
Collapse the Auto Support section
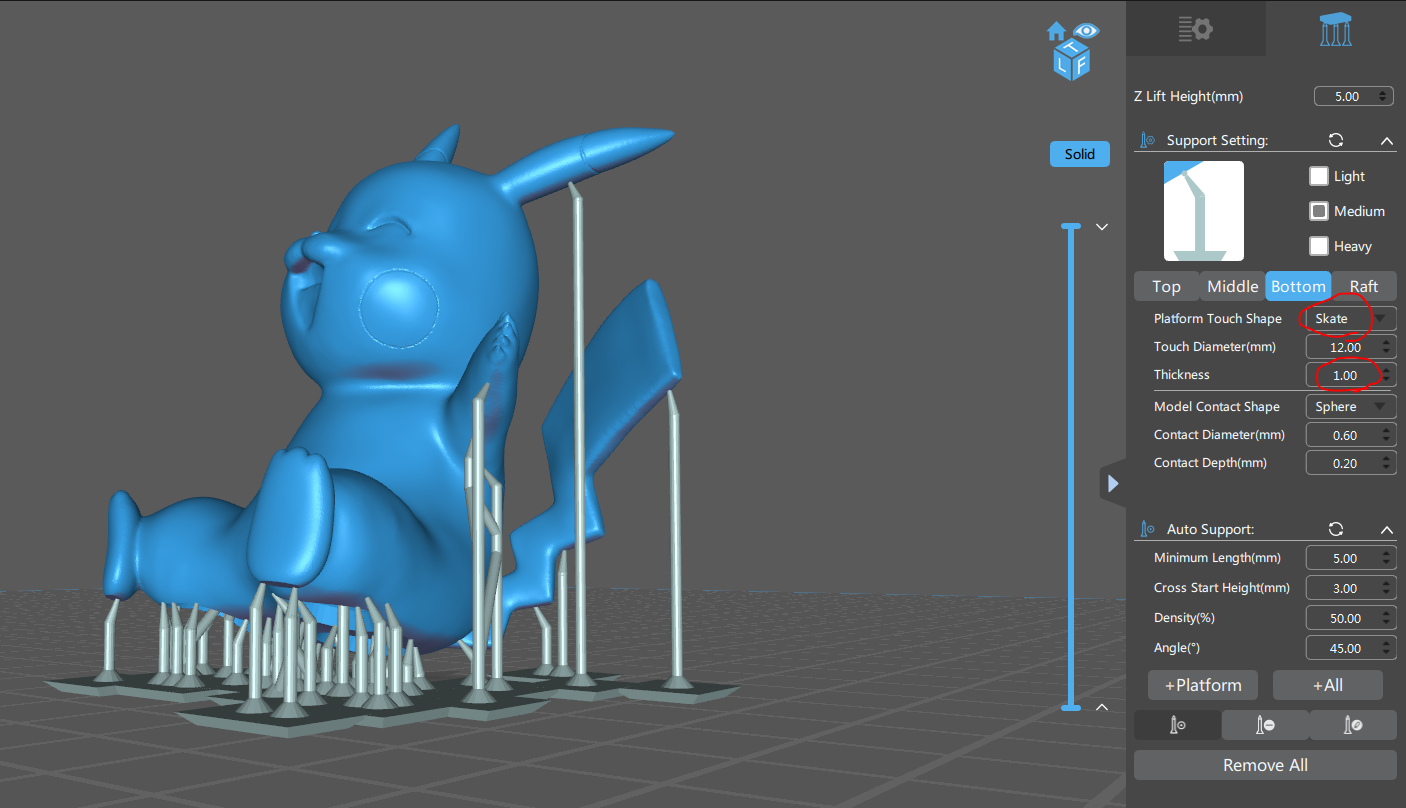[x=1386, y=529]
